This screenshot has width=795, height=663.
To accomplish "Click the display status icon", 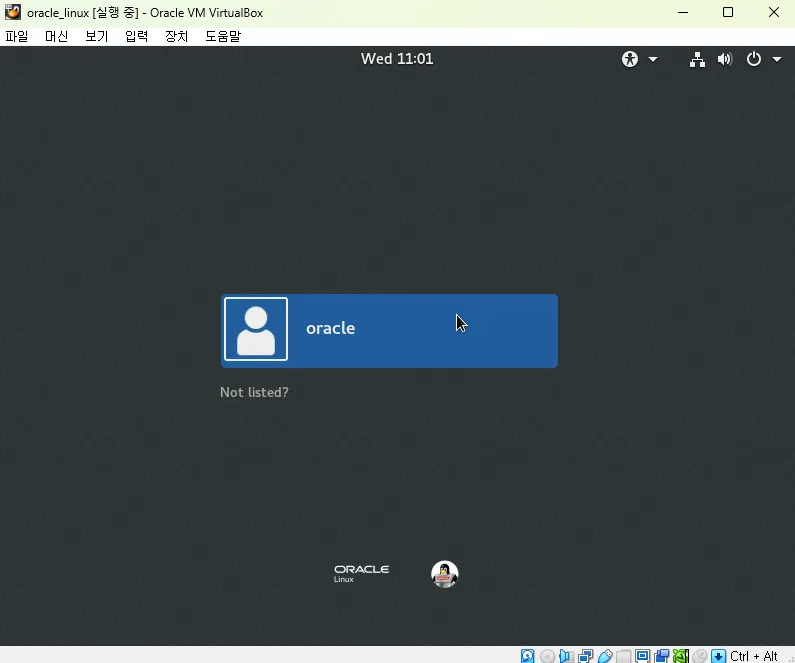I will point(642,656).
